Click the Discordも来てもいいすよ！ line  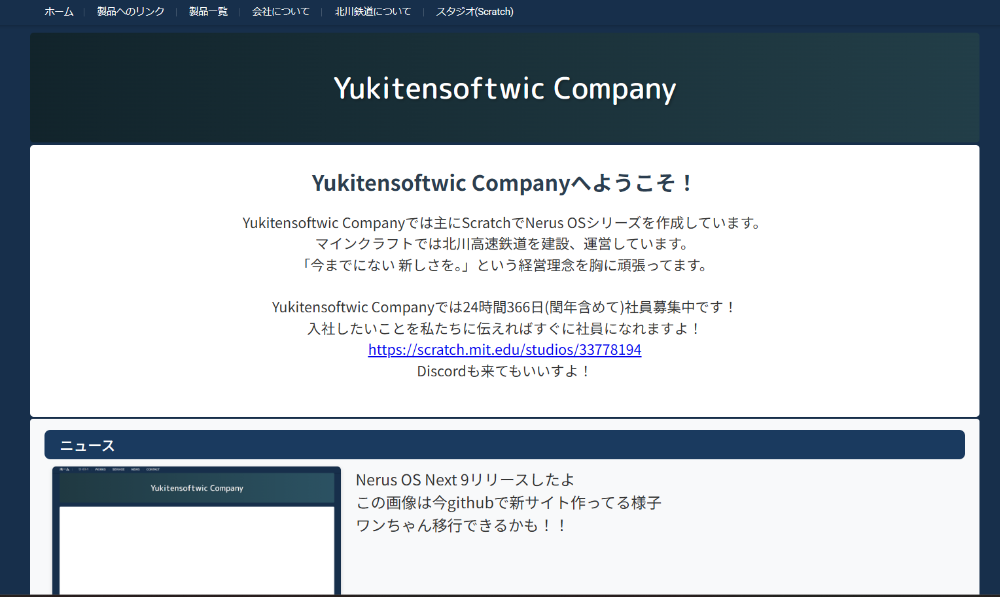(504, 371)
